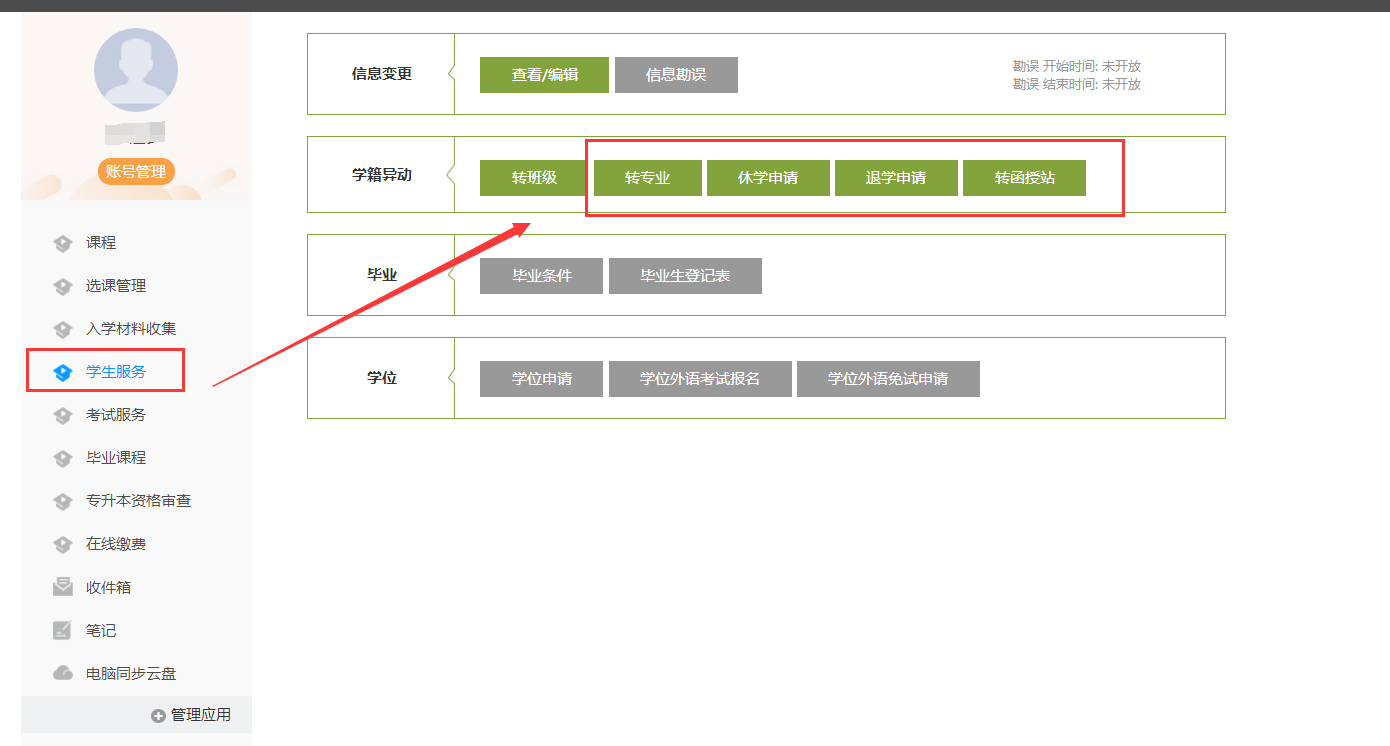Go to 入学材料收集

tap(130, 329)
